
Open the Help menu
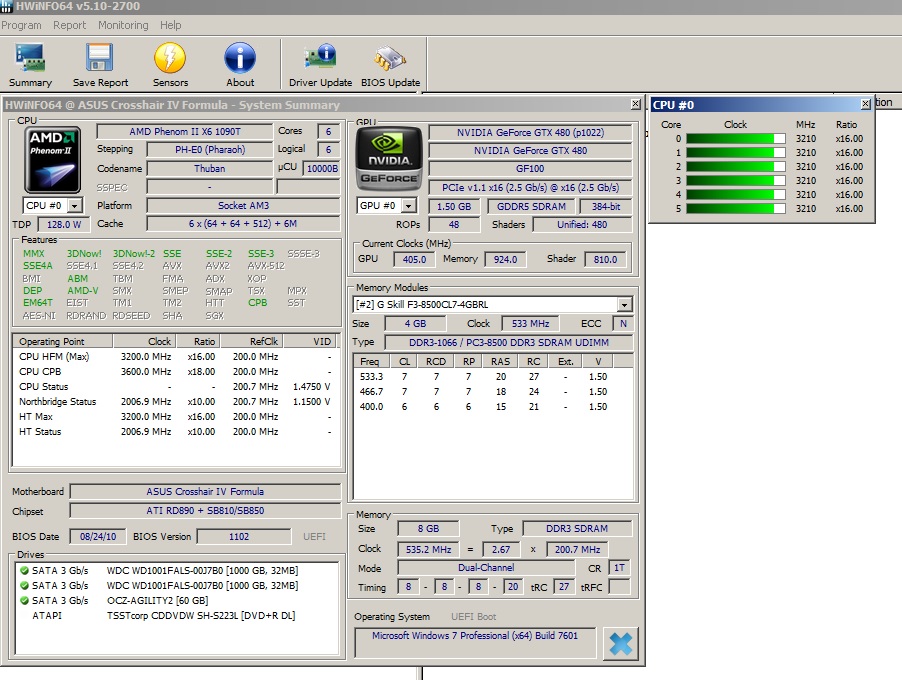pos(171,25)
